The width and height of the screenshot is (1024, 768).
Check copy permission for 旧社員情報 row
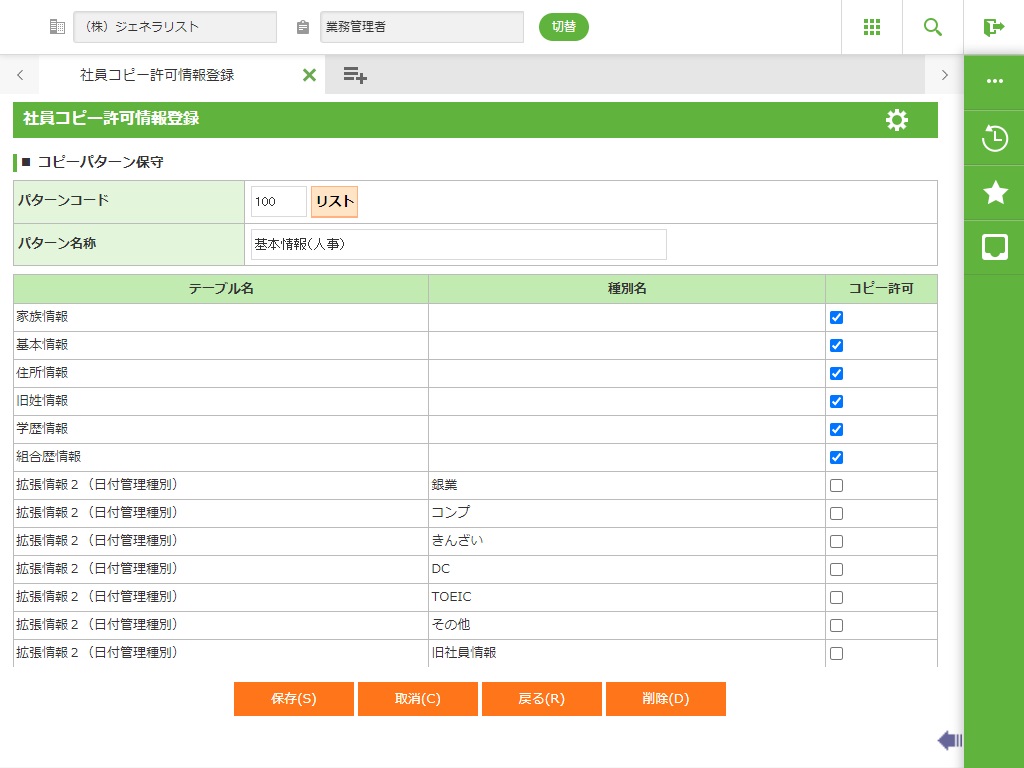coord(836,654)
